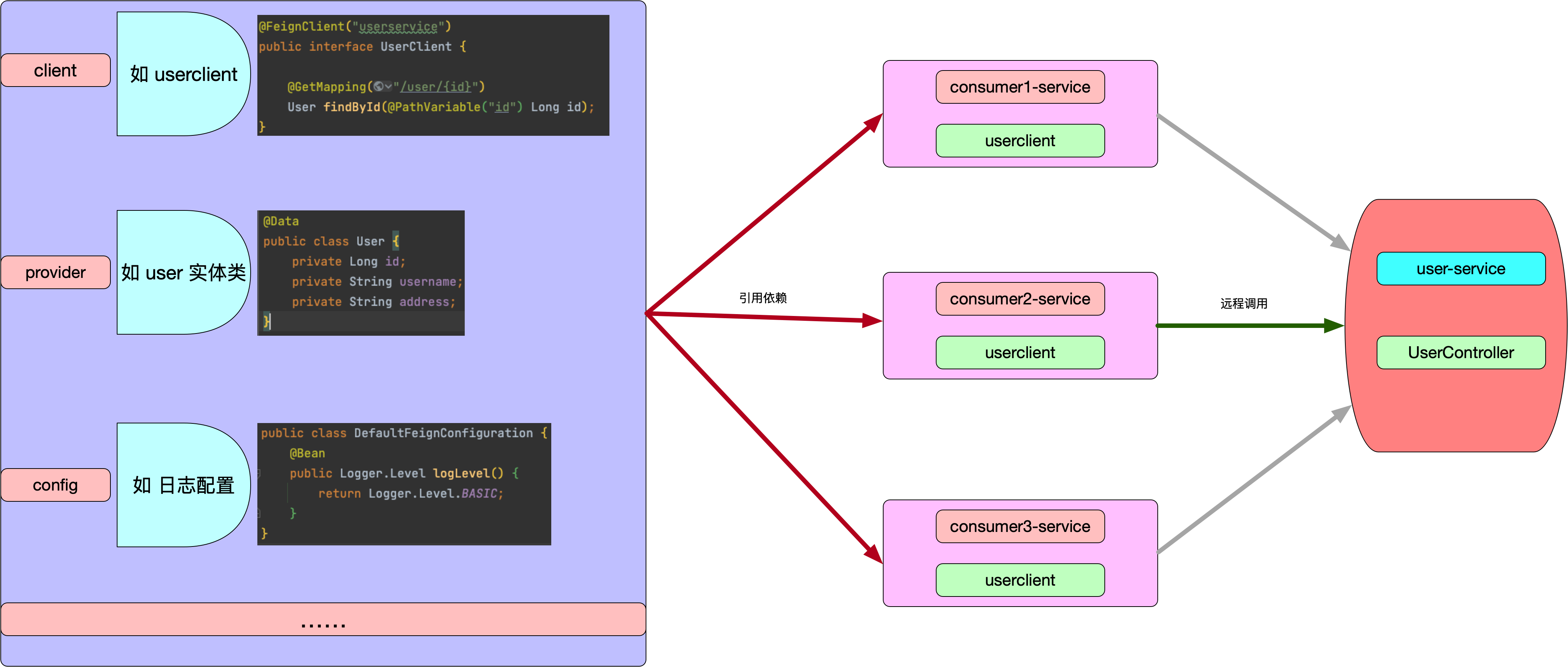The height and width of the screenshot is (667, 1568).
Task: Select the "consumer1-service" box
Action: (x=1020, y=87)
